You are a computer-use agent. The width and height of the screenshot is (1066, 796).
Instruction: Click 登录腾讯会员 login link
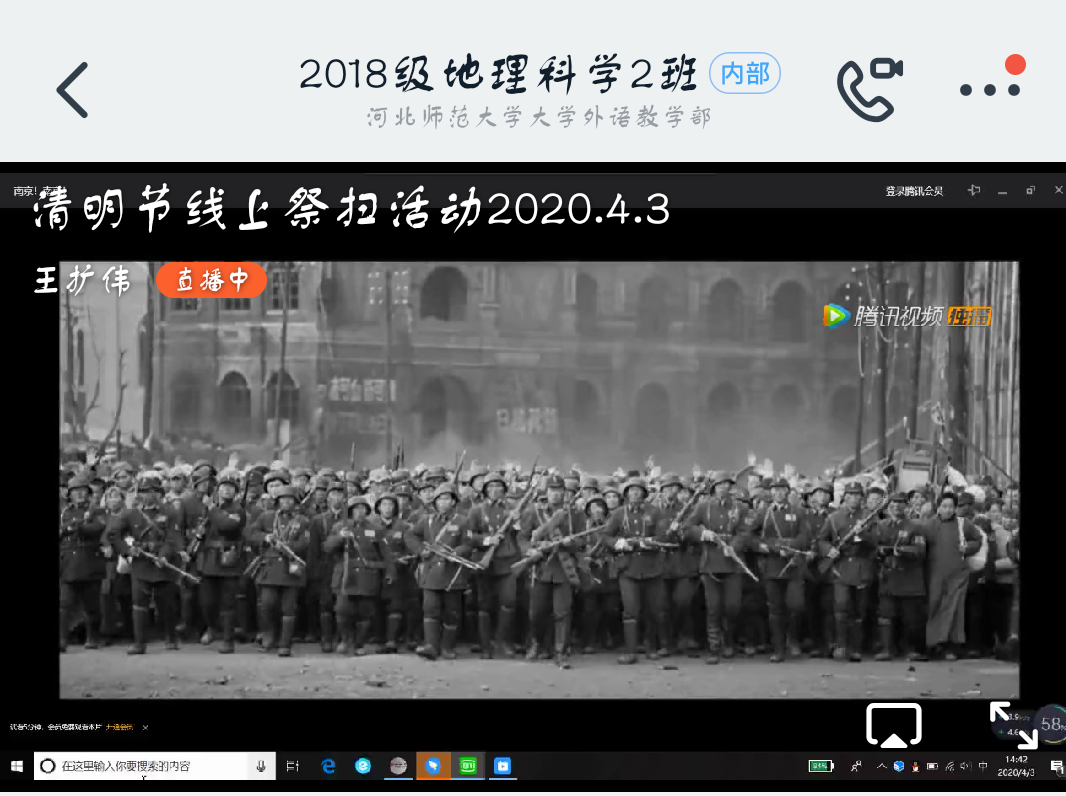coord(914,191)
